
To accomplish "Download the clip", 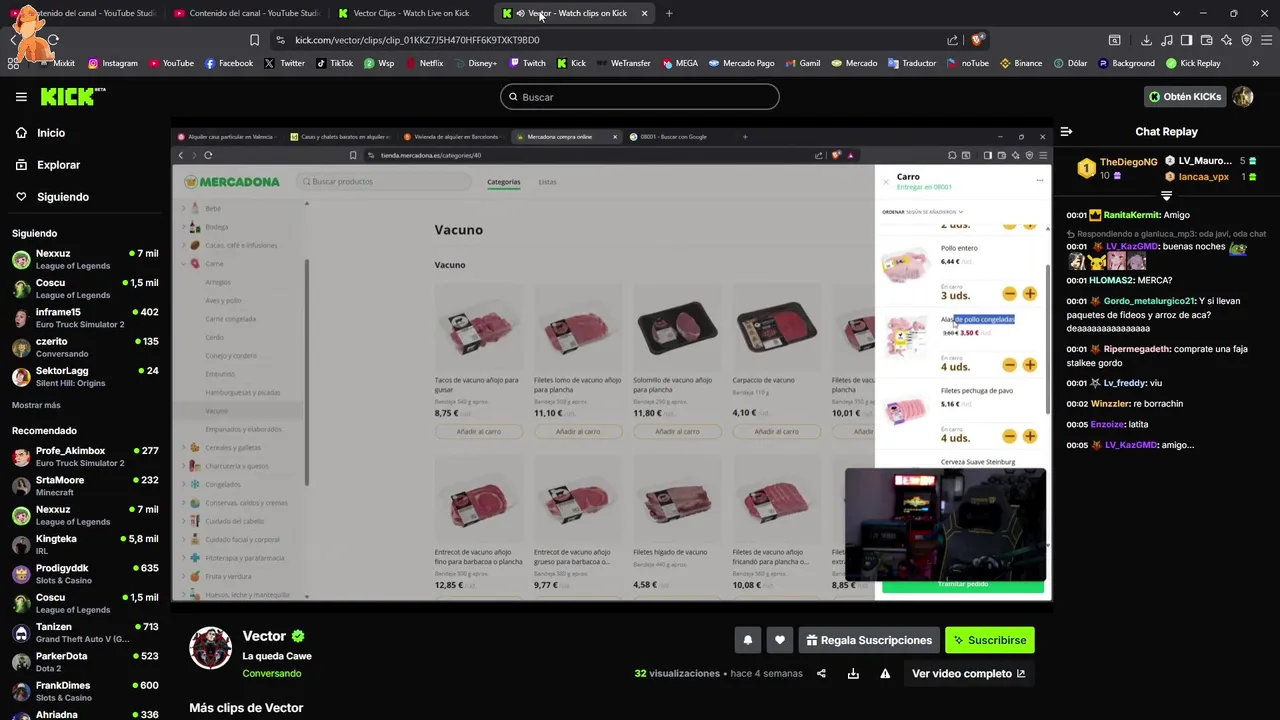I will [x=853, y=674].
